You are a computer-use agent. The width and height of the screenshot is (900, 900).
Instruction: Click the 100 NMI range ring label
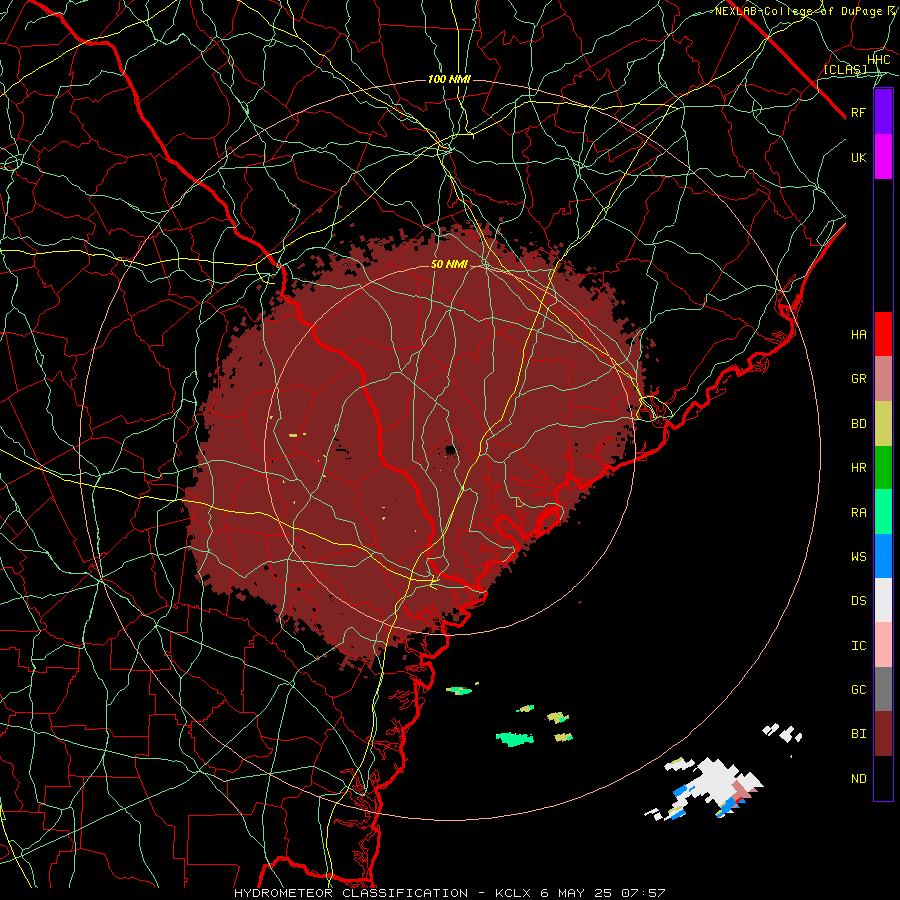point(449,79)
